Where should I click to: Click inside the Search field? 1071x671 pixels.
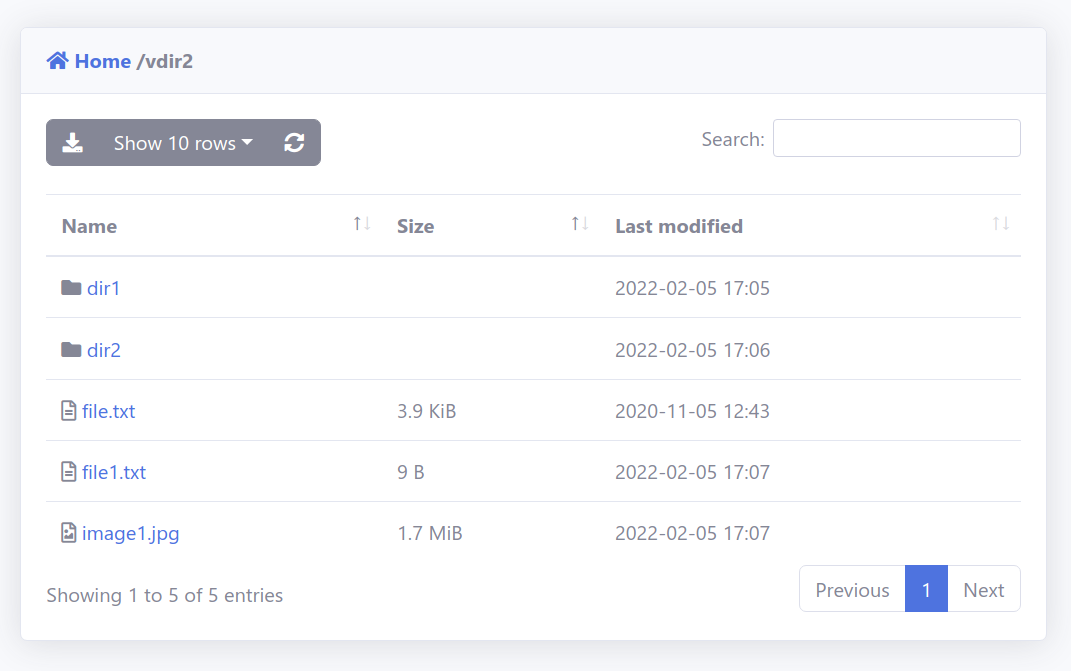click(896, 137)
